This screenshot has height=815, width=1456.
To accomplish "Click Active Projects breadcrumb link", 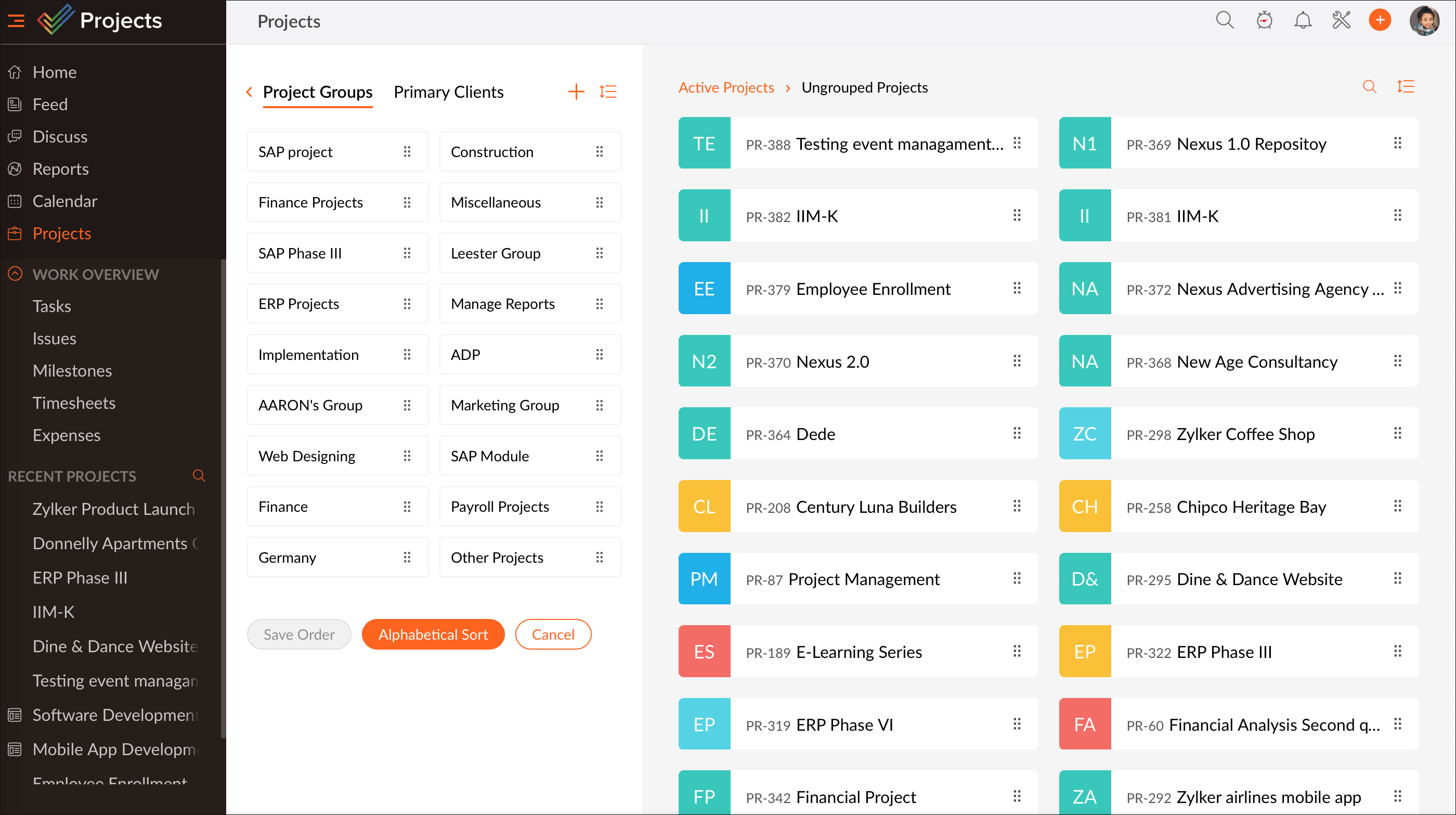I will (x=726, y=87).
